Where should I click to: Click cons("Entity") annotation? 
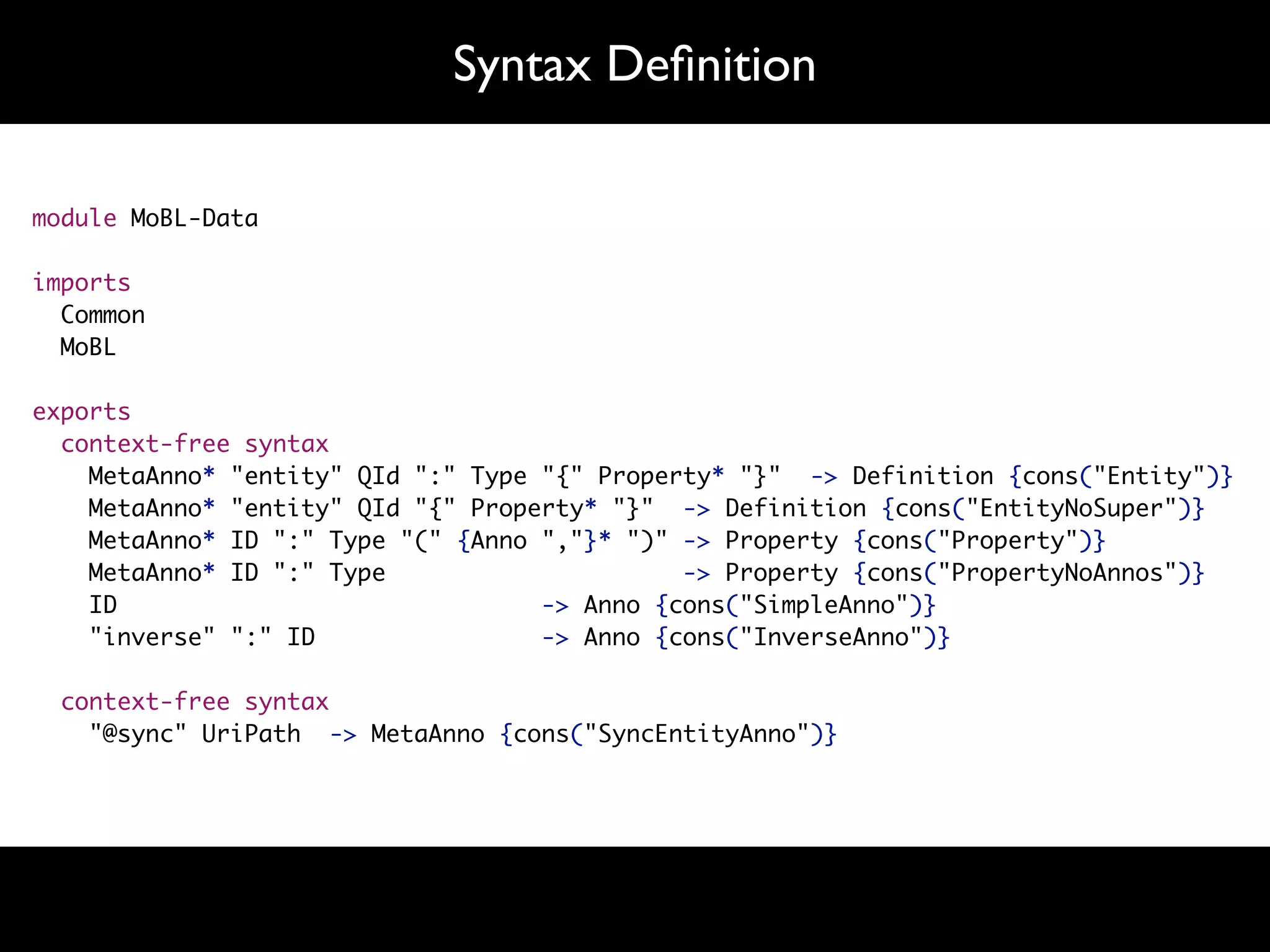pos(1121,477)
